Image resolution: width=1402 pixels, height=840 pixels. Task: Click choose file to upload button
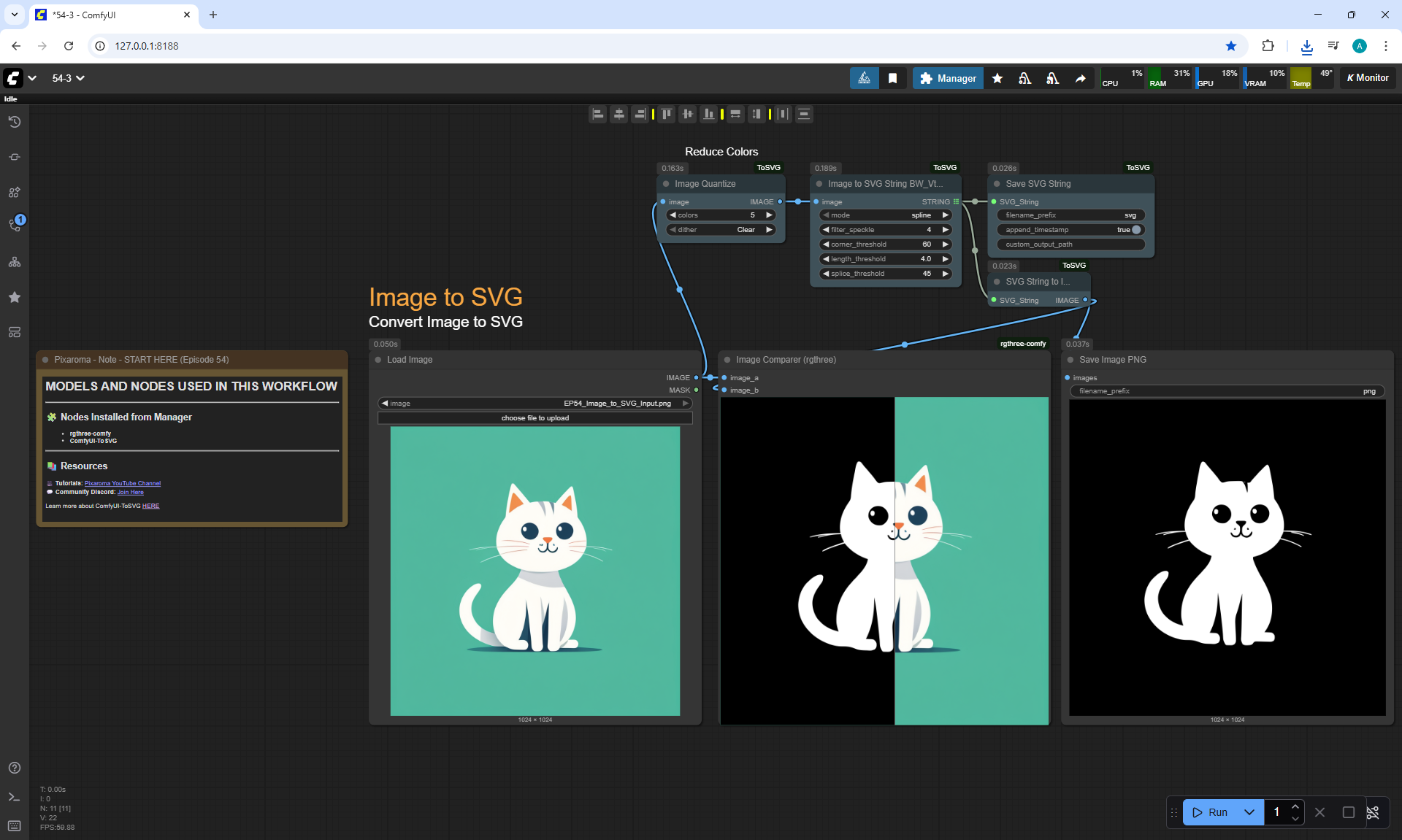(535, 418)
